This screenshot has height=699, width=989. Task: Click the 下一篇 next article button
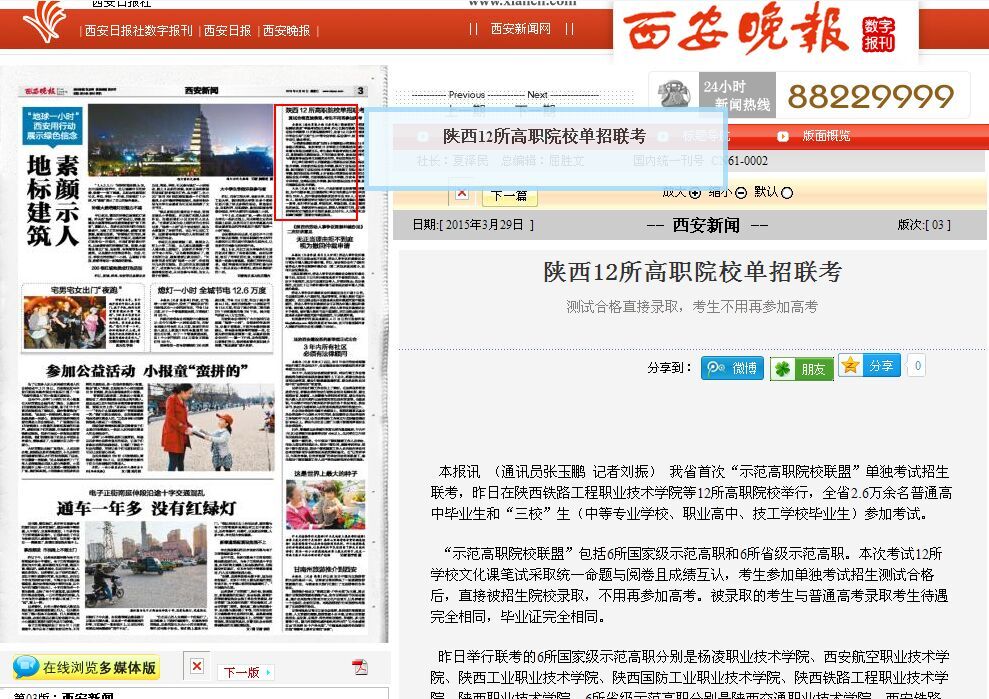[509, 195]
